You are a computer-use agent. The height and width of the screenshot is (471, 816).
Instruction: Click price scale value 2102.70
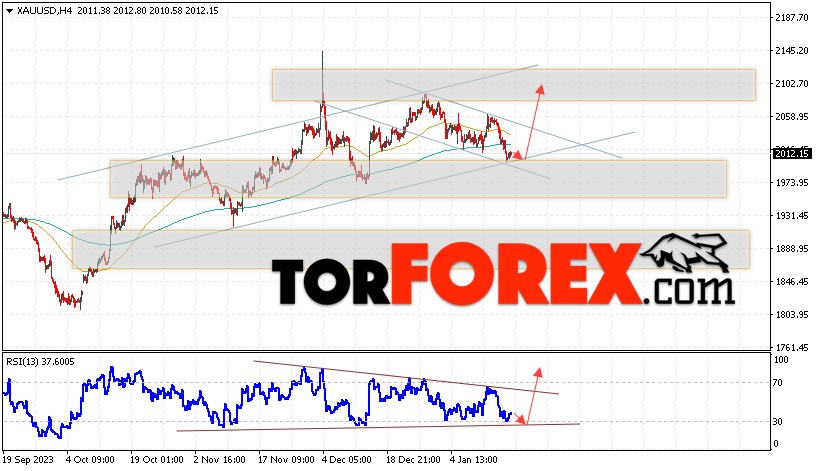(792, 83)
